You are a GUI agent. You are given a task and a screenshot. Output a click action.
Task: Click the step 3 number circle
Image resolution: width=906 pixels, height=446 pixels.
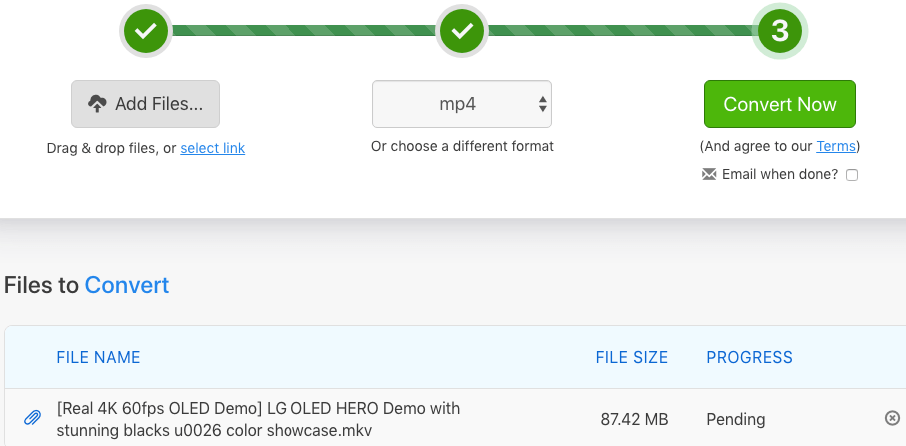point(780,31)
